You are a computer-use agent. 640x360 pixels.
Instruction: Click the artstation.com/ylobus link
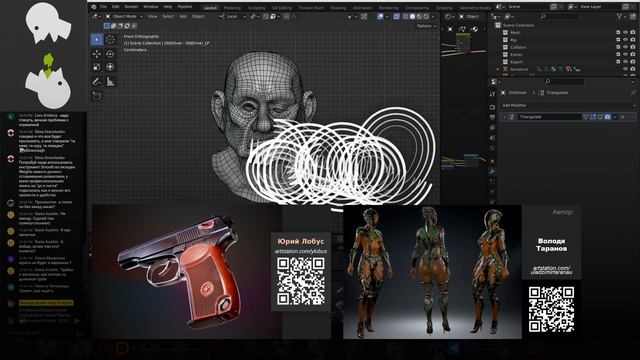(301, 251)
